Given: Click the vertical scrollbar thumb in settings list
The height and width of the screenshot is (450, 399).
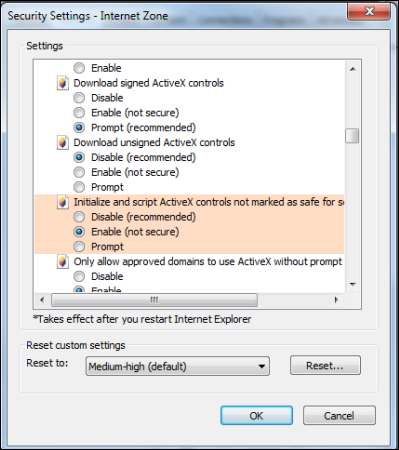Looking at the screenshot, I should tap(352, 136).
